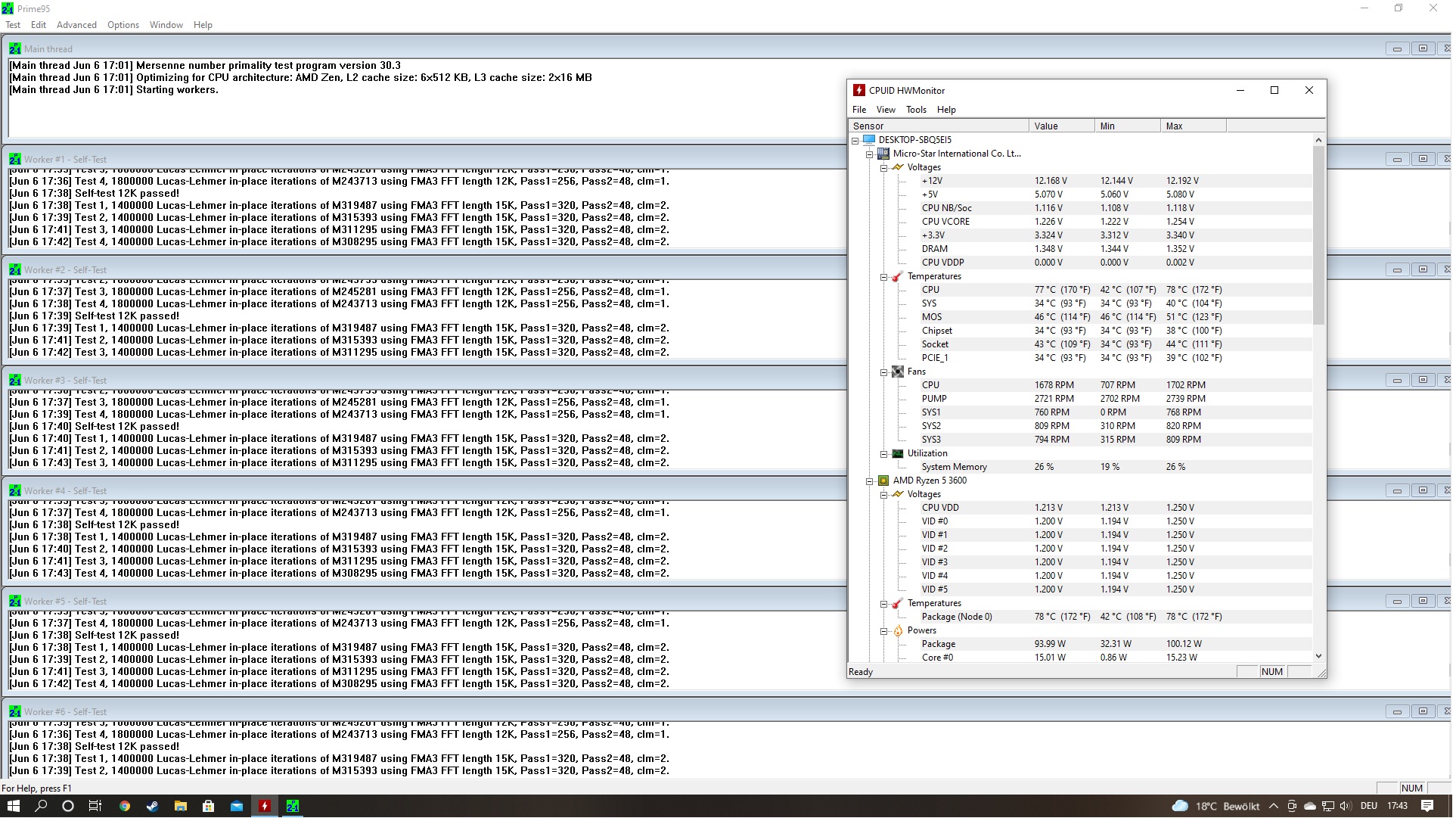This screenshot has height=818, width=1456.
Task: Open Steam from the taskbar
Action: [x=152, y=807]
